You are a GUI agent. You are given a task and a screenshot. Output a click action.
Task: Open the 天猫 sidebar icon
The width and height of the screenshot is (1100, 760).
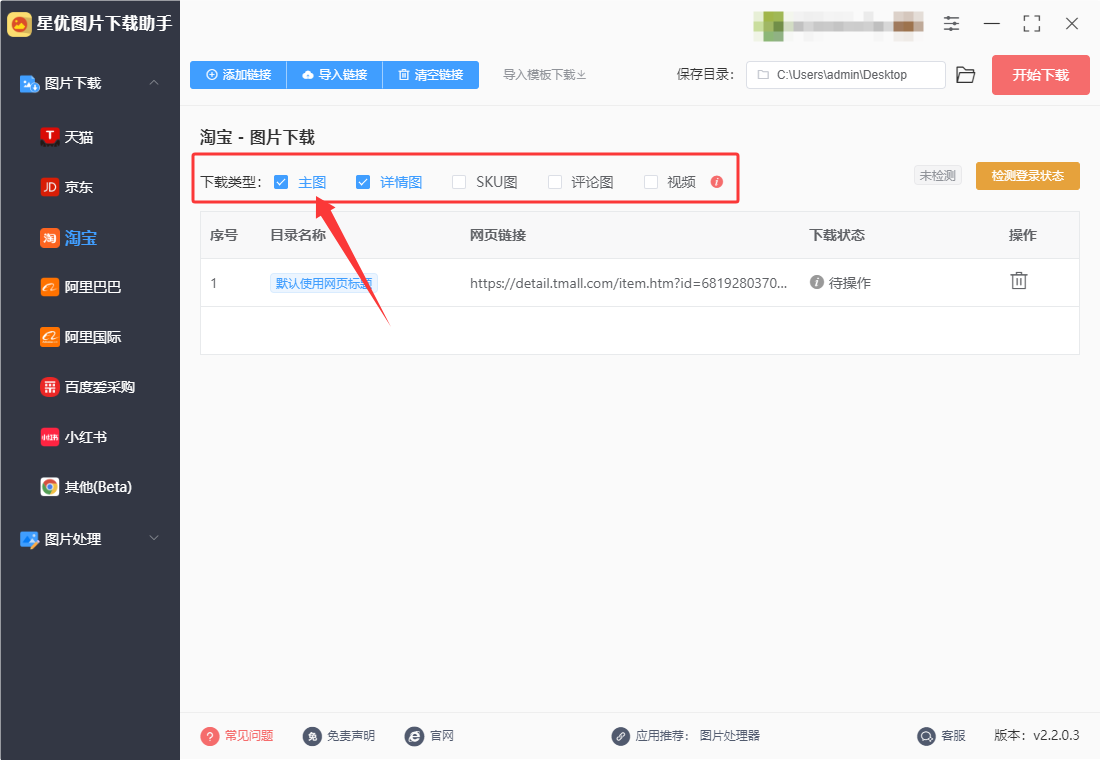tap(49, 137)
